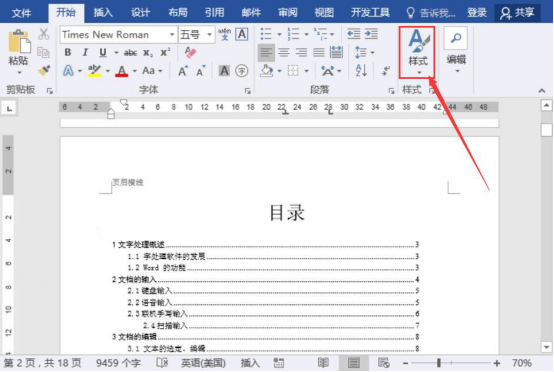The image size is (554, 372).
Task: Toggle subscript formatting
Action: click(x=148, y=53)
